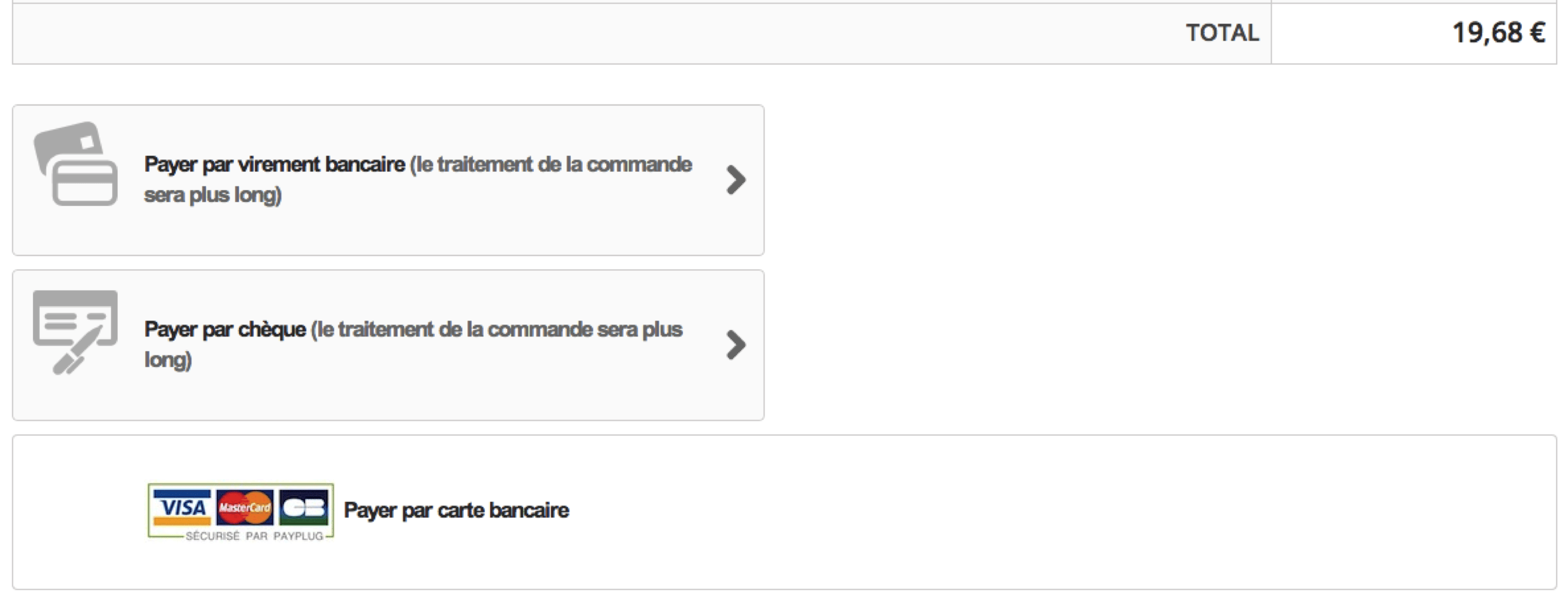Click Payer par carte bancaire
Image resolution: width=1568 pixels, height=602 pixels.
point(456,510)
